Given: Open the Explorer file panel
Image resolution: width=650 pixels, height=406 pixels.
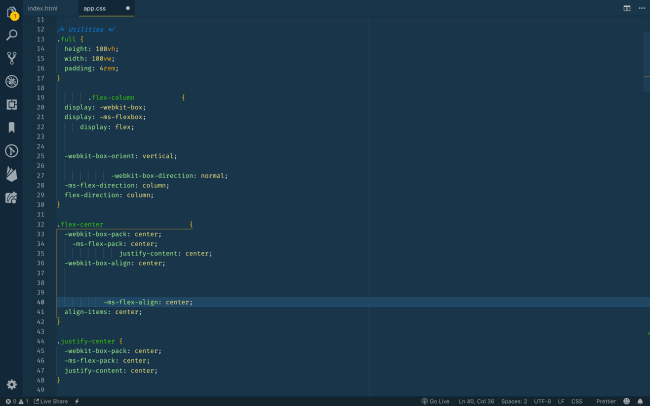Looking at the screenshot, I should coord(12,12).
